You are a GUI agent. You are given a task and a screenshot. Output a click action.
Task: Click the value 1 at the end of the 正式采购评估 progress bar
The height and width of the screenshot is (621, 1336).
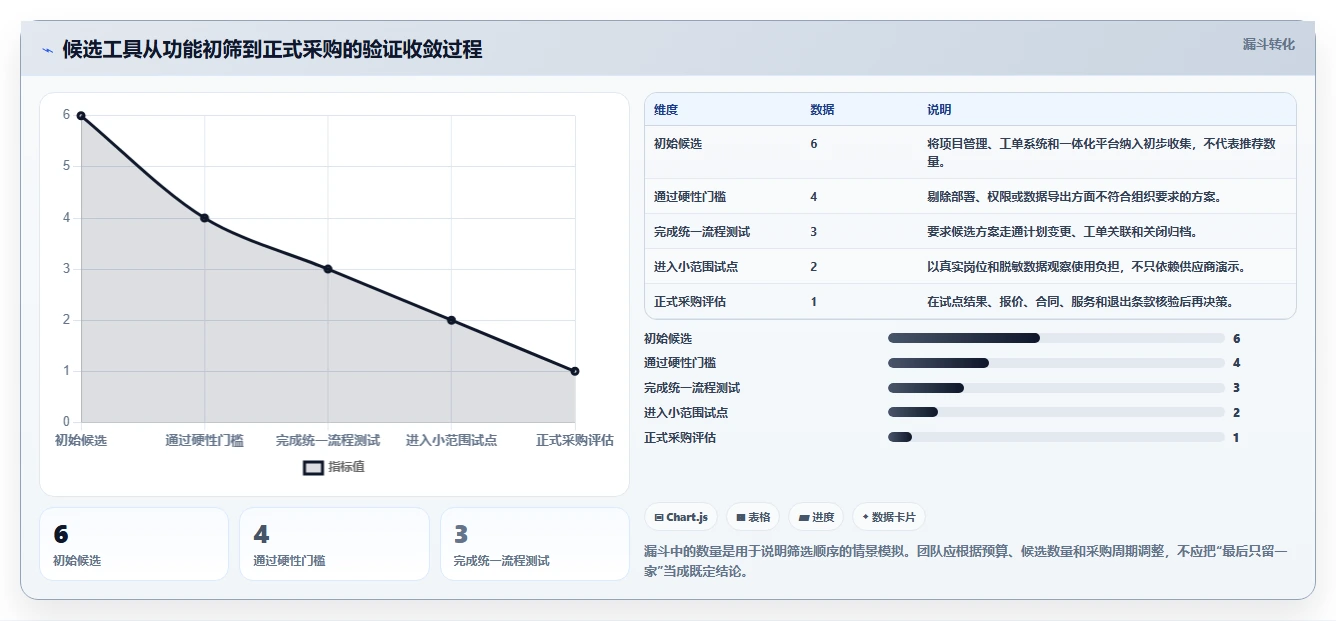(1237, 437)
